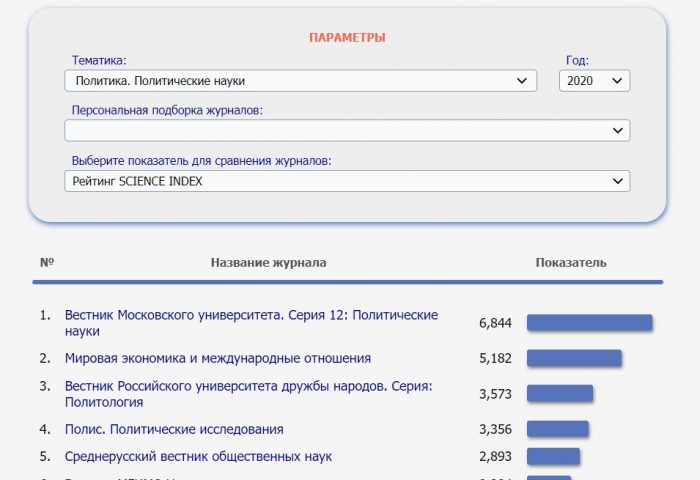700x480 pixels.
Task: Click the Название журнала column header
Action: click(268, 263)
